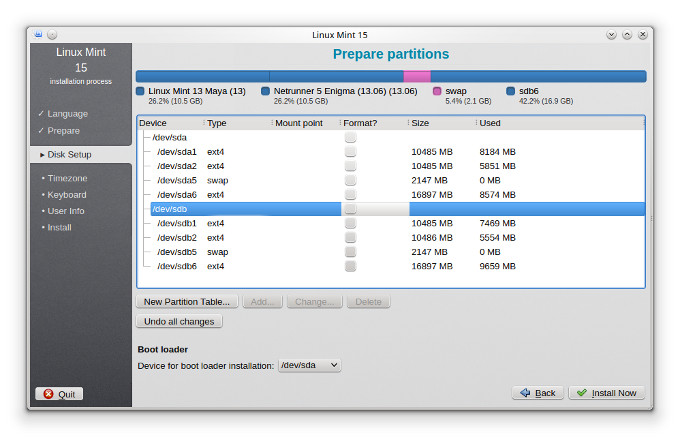The height and width of the screenshot is (437, 680).
Task: Sort by Format? column header
Action: 374,123
